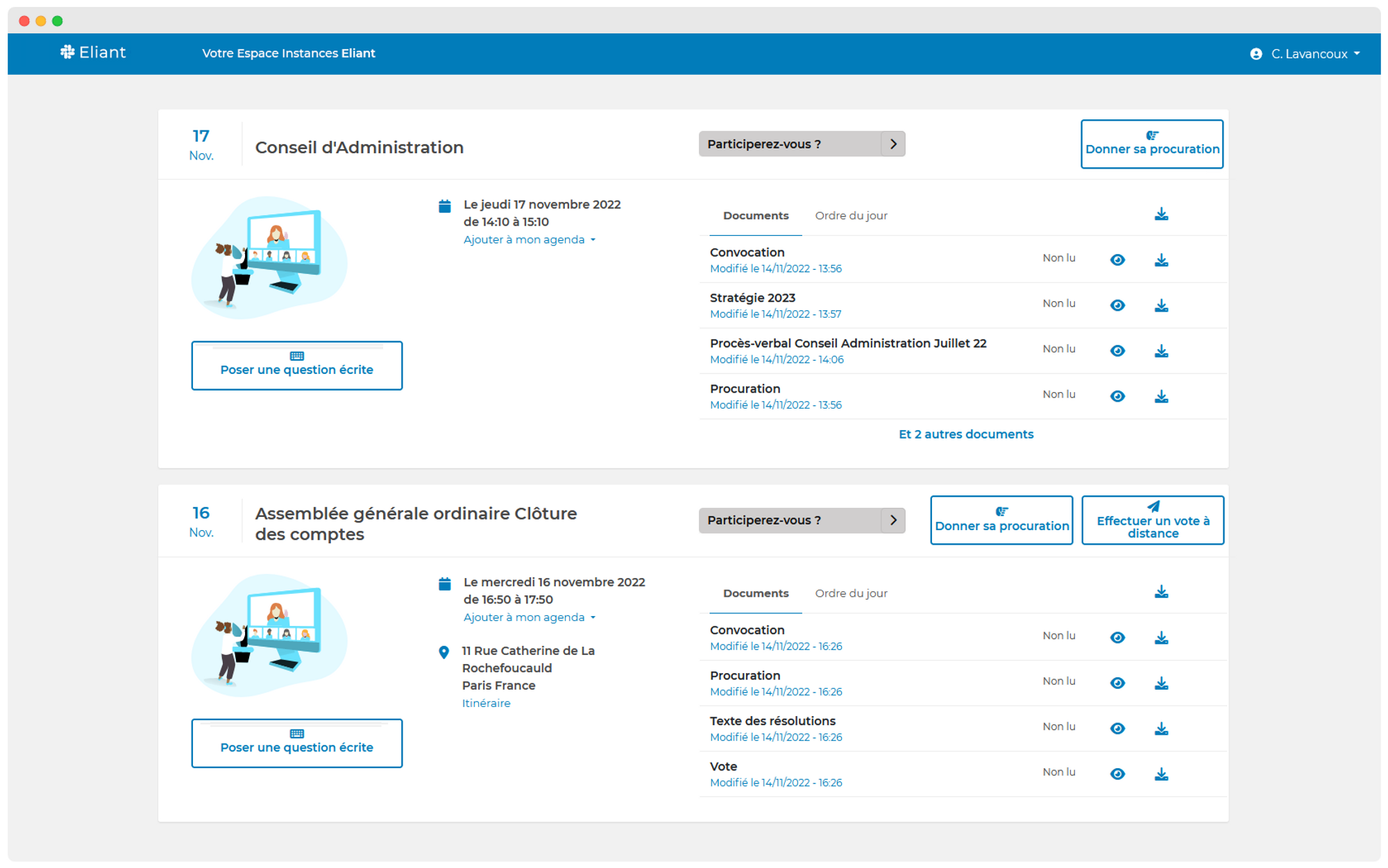This screenshot has height=868, width=1388.
Task: Download the Vote document
Action: click(x=1161, y=774)
